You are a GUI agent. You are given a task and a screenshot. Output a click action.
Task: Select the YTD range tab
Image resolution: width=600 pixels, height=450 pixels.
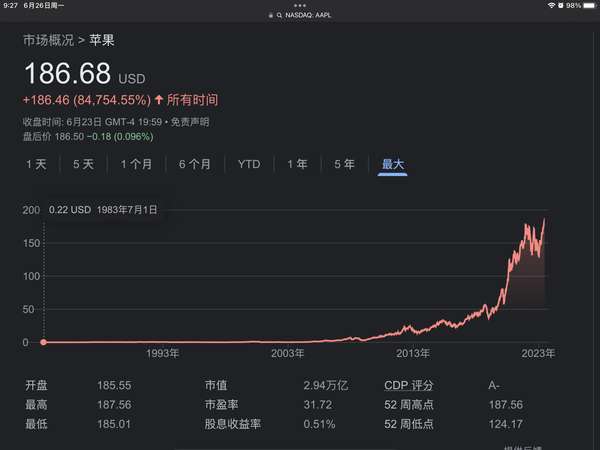tap(249, 164)
